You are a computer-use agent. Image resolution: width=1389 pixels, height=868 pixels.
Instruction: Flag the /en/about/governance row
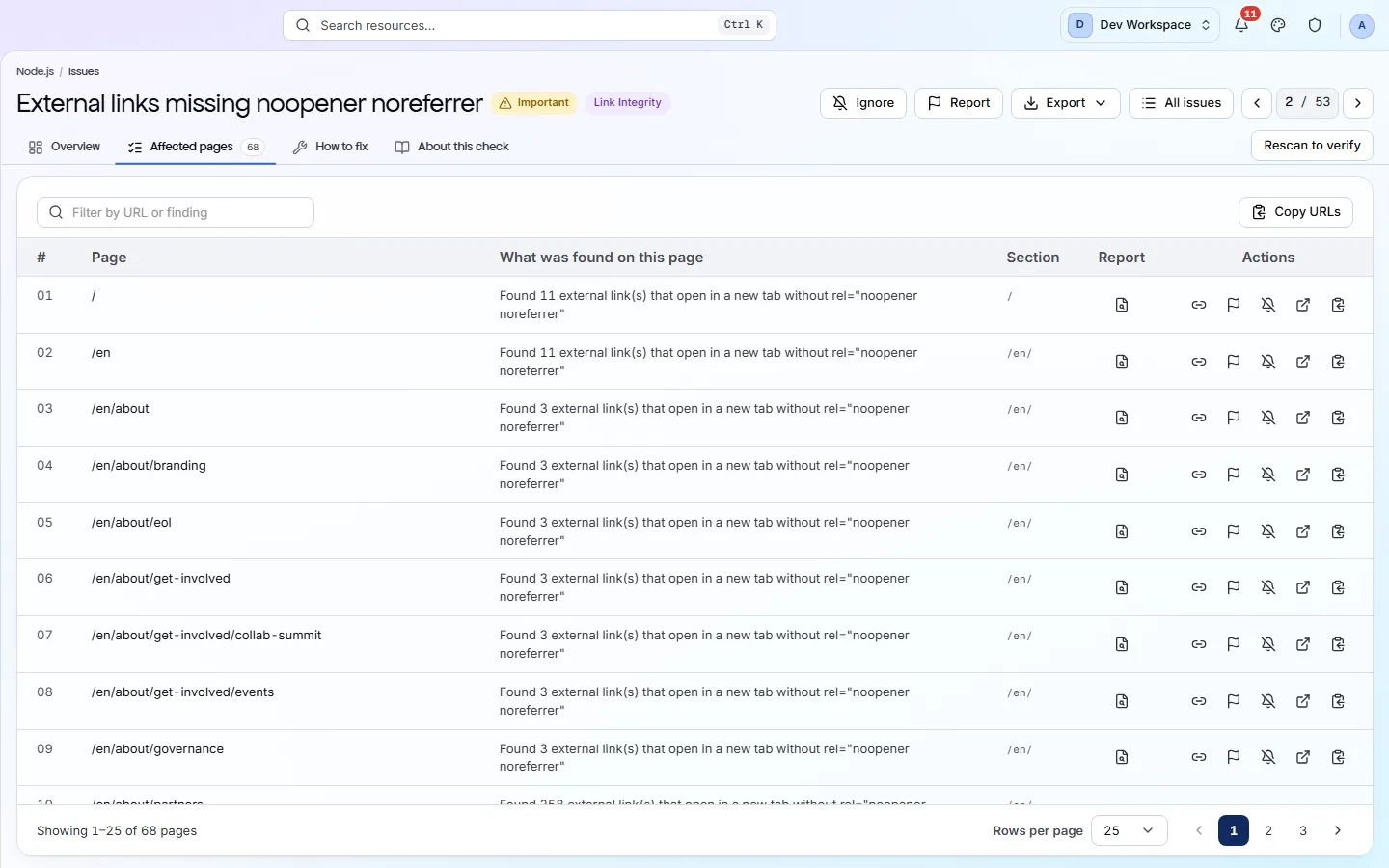(x=1234, y=757)
